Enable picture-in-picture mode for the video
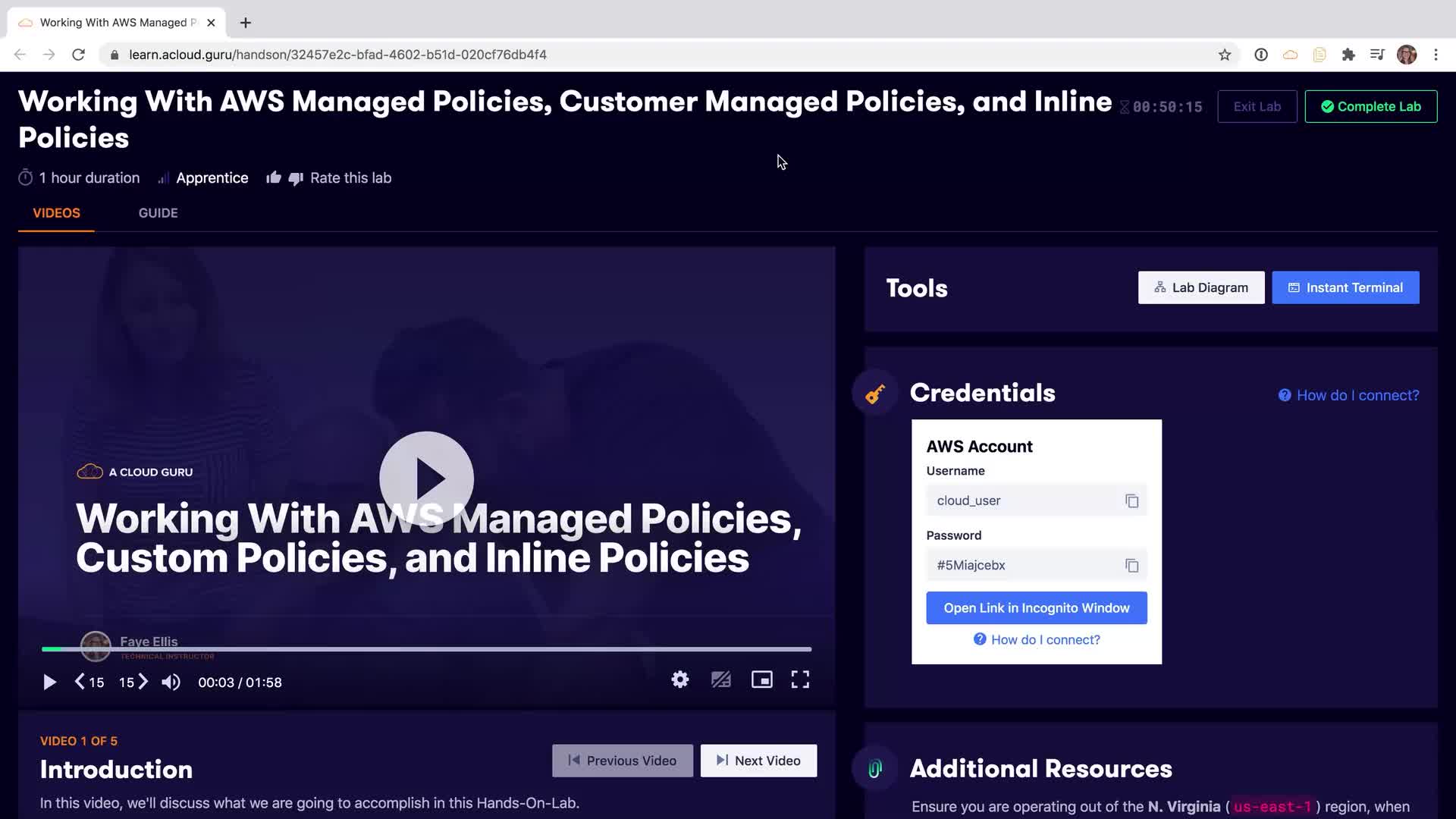Image resolution: width=1456 pixels, height=819 pixels. [x=761, y=679]
